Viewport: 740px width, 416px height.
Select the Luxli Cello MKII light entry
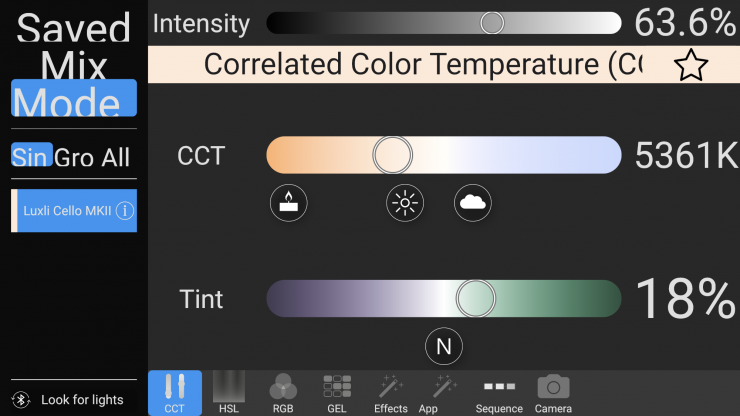coord(67,211)
